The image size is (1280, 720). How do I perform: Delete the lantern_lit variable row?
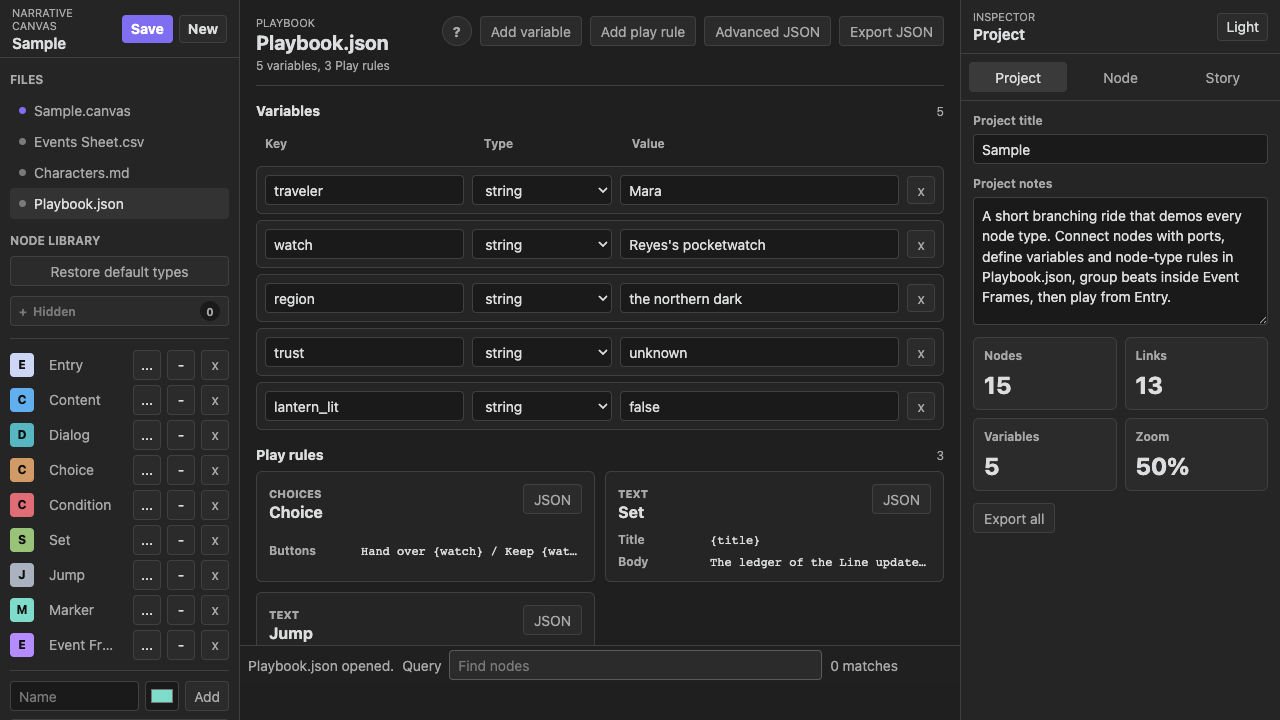(x=920, y=407)
